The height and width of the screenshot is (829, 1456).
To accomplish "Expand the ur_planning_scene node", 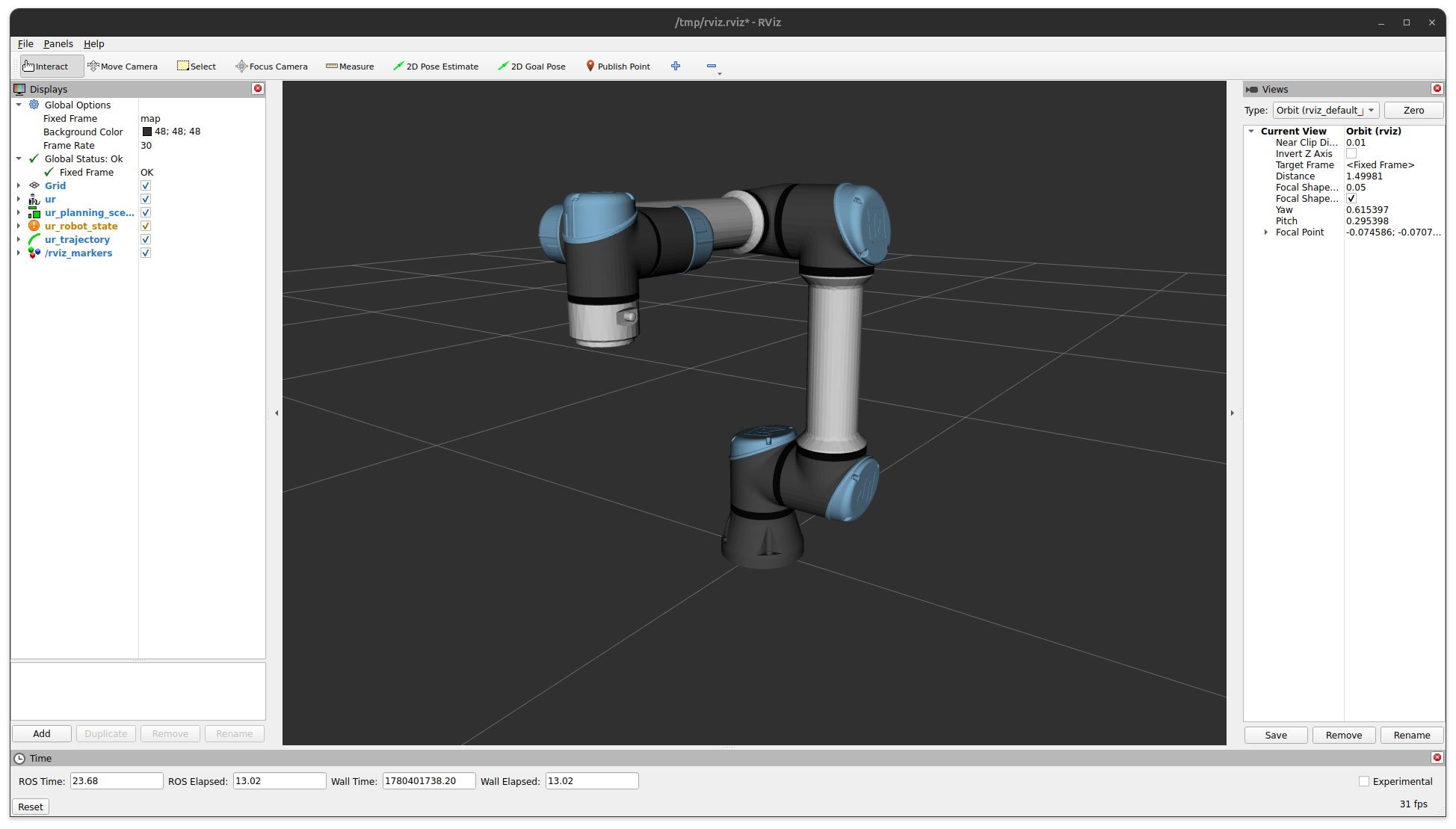I will pos(19,212).
